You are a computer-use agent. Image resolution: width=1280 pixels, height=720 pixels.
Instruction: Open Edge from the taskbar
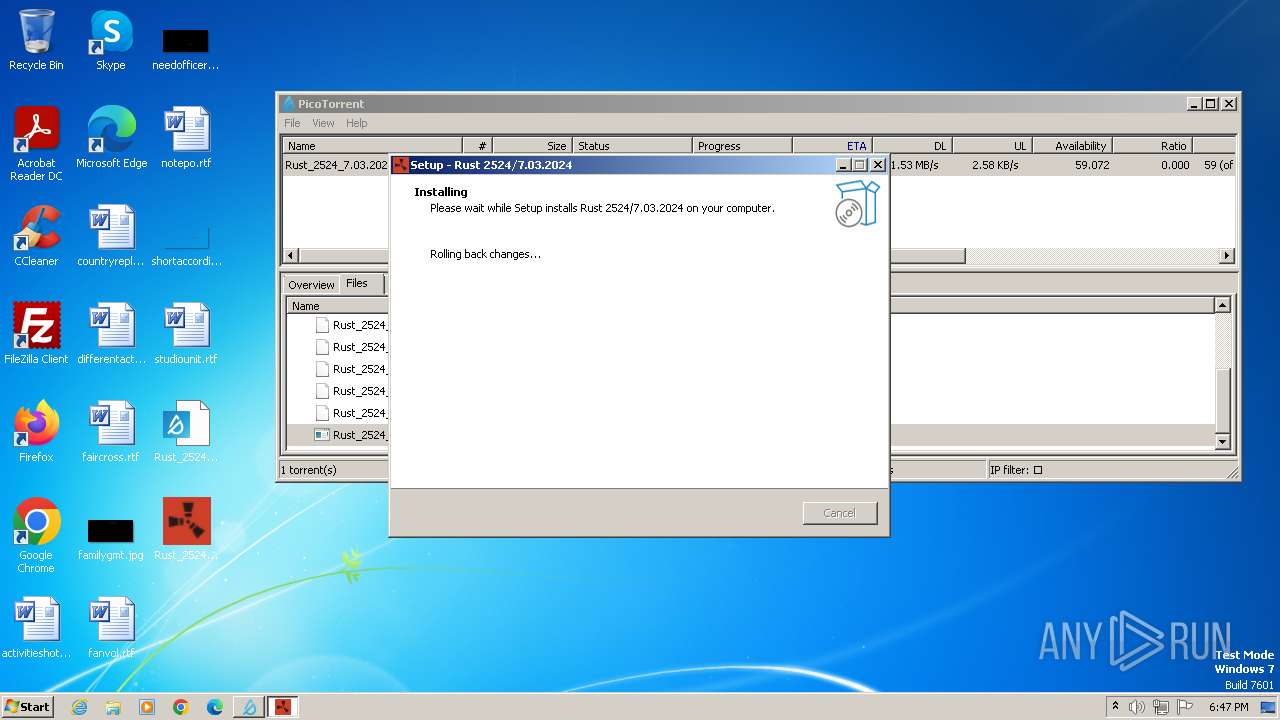215,707
